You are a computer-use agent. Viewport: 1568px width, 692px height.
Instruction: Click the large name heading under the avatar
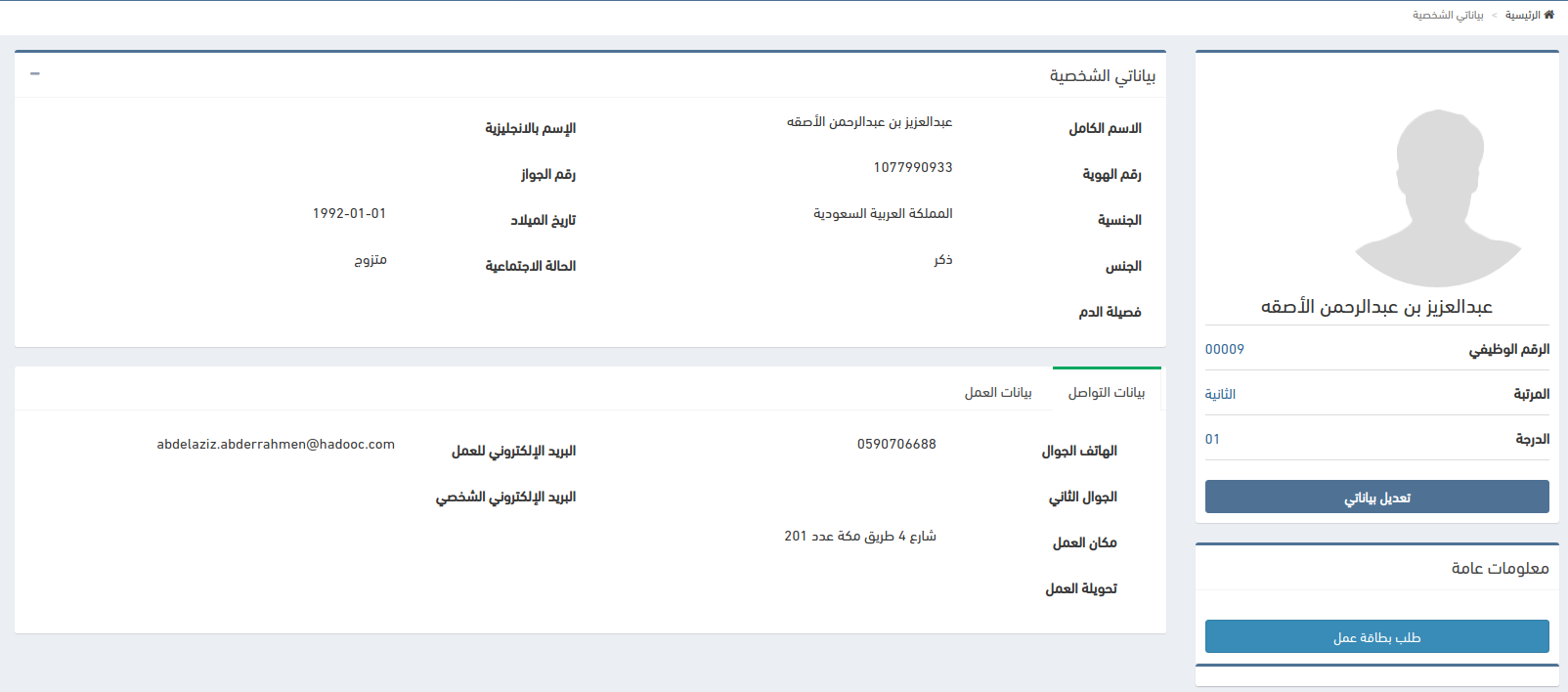click(x=1376, y=307)
